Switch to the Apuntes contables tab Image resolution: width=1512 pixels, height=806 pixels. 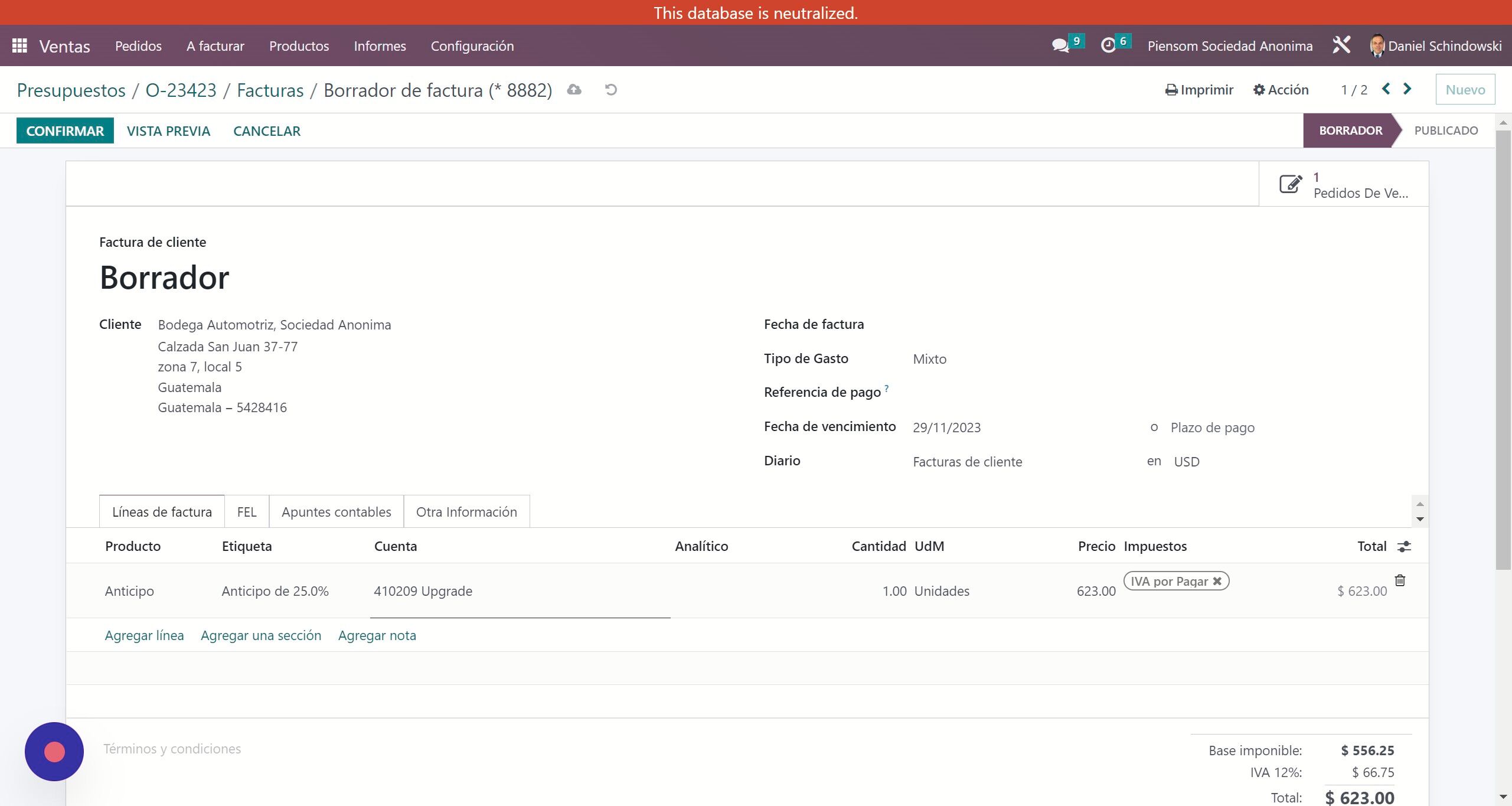(336, 512)
